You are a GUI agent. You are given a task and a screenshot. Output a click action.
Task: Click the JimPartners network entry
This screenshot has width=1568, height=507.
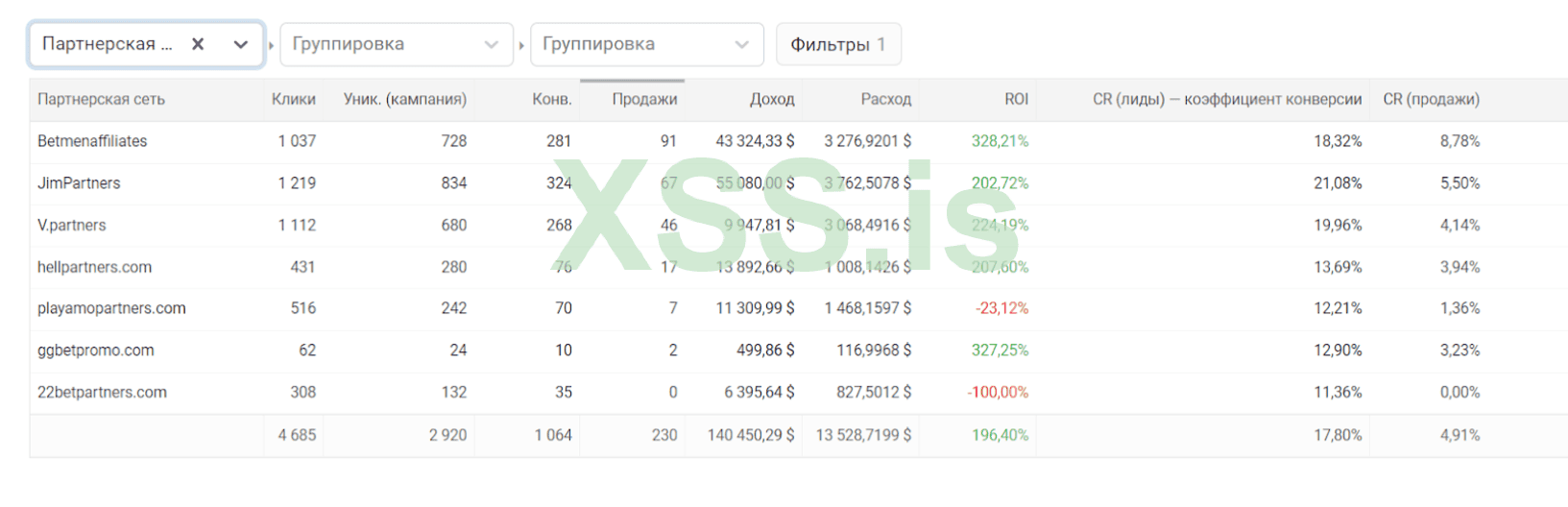[79, 183]
